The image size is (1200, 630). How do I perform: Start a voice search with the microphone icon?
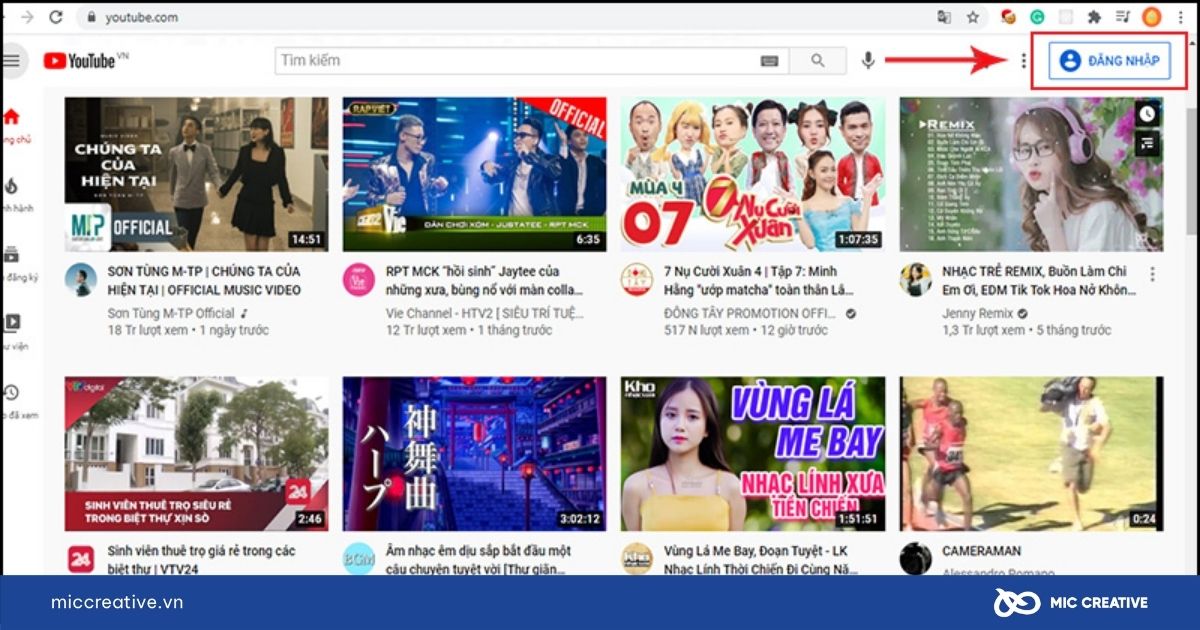(x=867, y=60)
